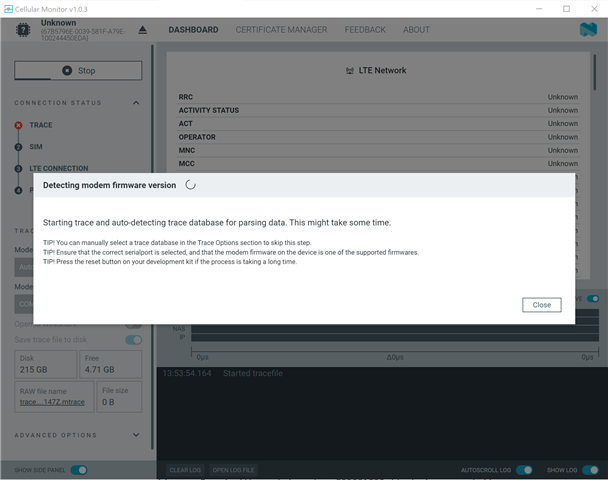Click the Nordic Semiconductor logo
The width and height of the screenshot is (608, 480).
point(587,30)
